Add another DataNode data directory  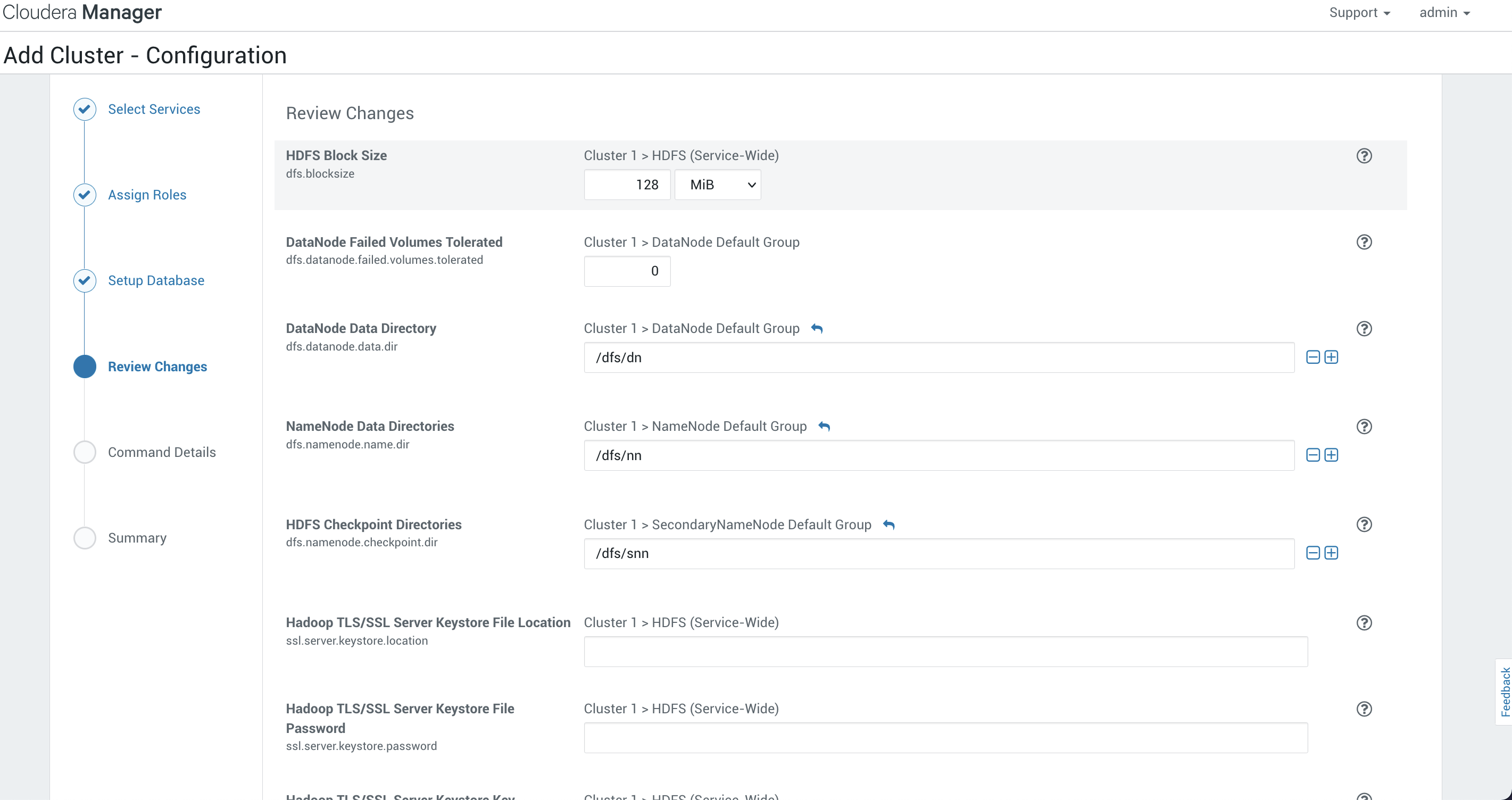[x=1331, y=357]
